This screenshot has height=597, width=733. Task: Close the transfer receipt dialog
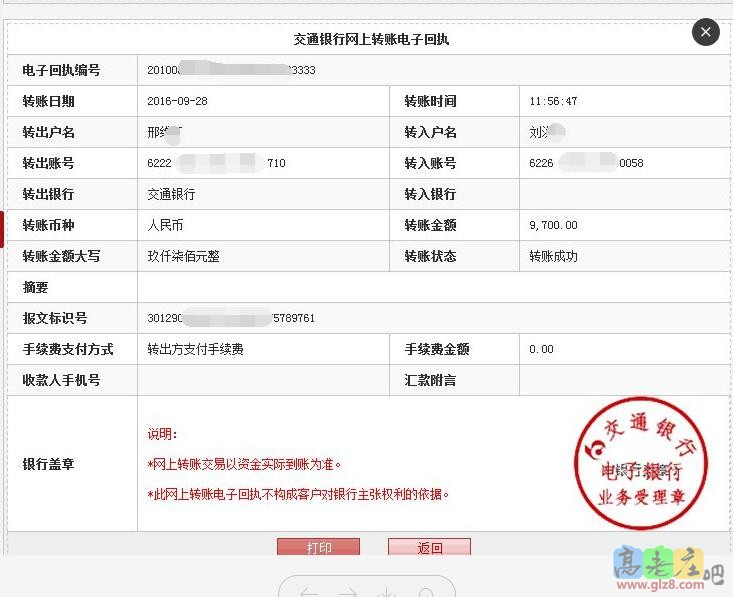coord(705,32)
